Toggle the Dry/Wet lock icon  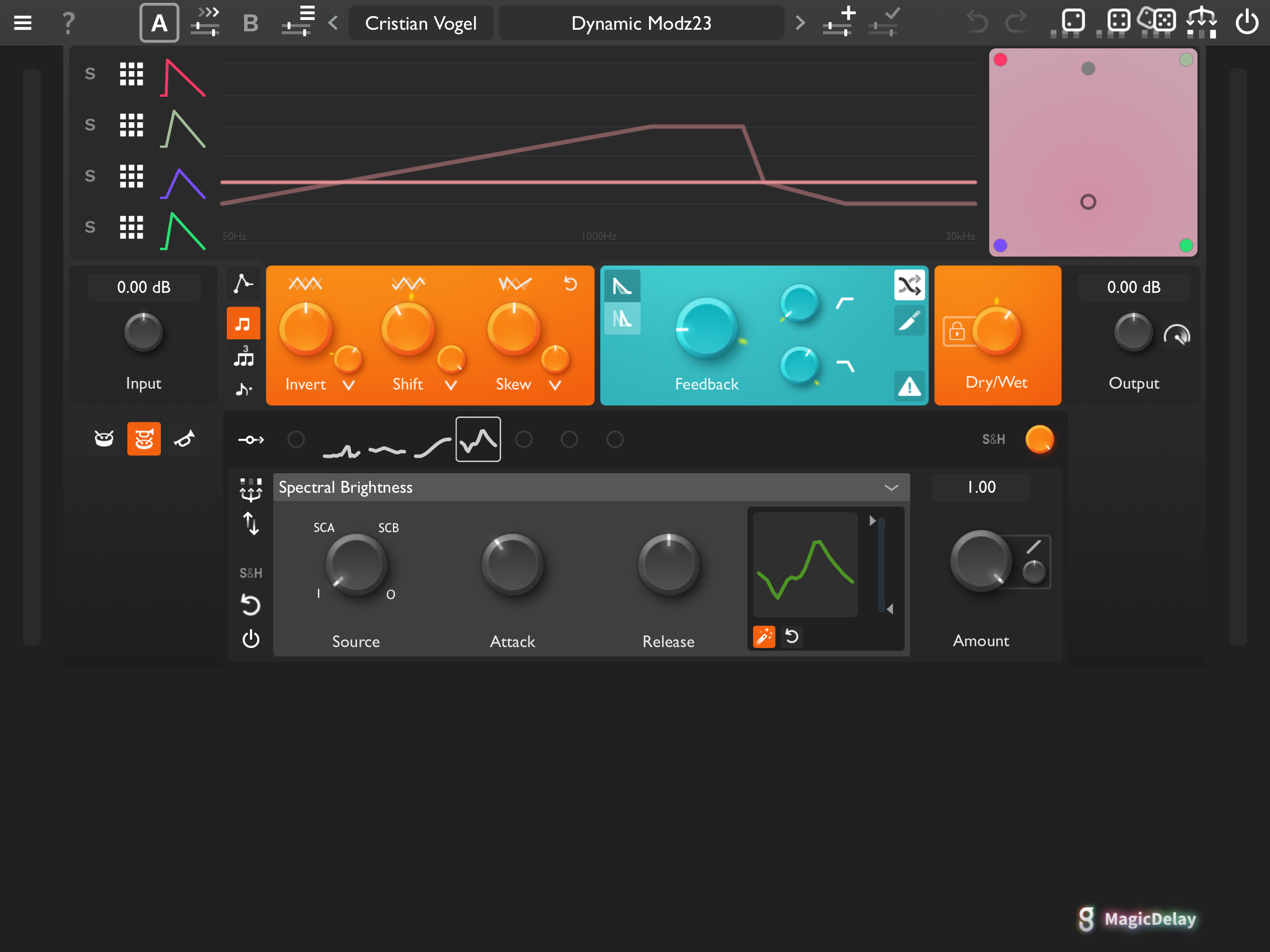(957, 331)
